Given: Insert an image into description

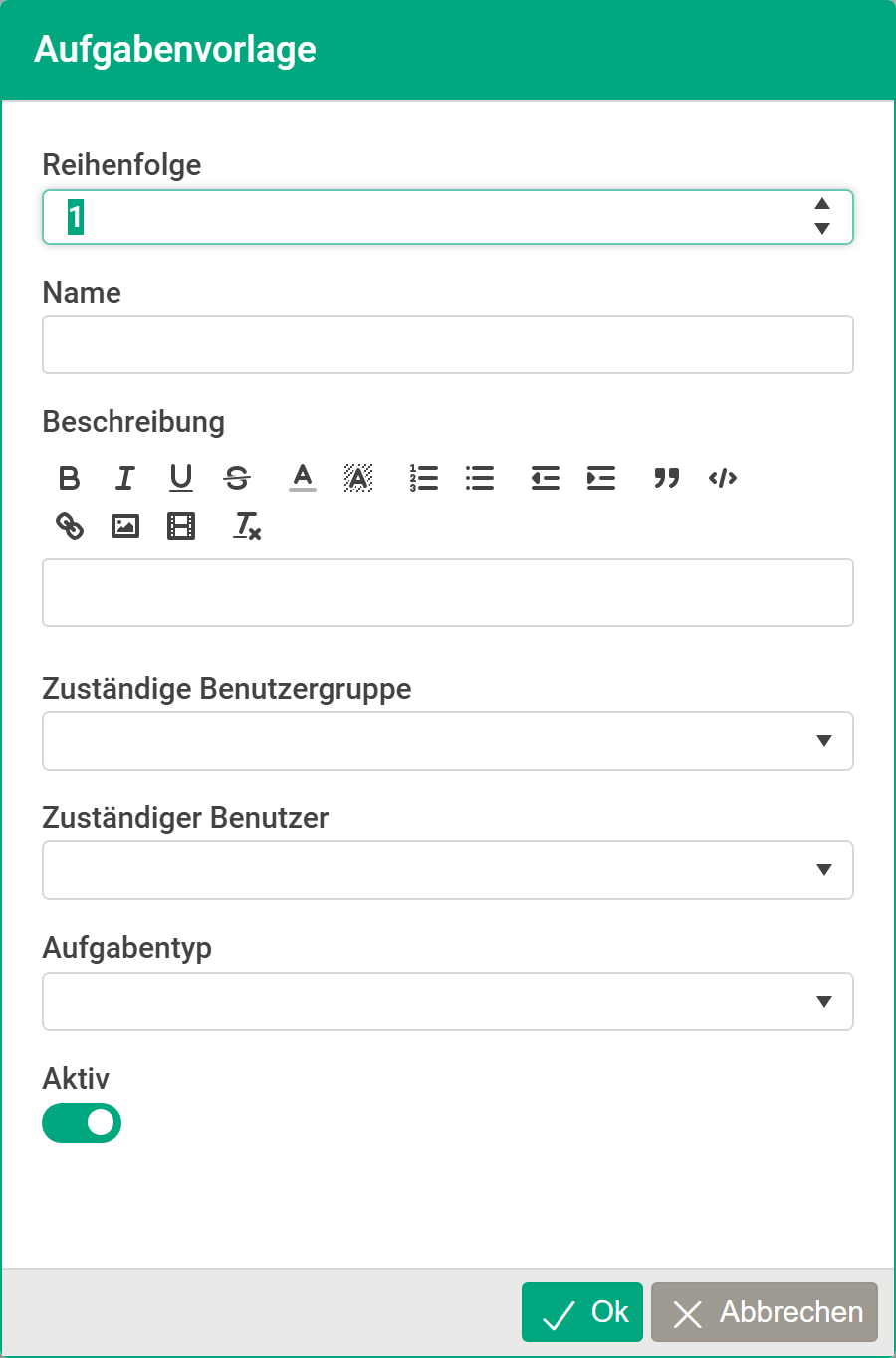Looking at the screenshot, I should coord(125,526).
